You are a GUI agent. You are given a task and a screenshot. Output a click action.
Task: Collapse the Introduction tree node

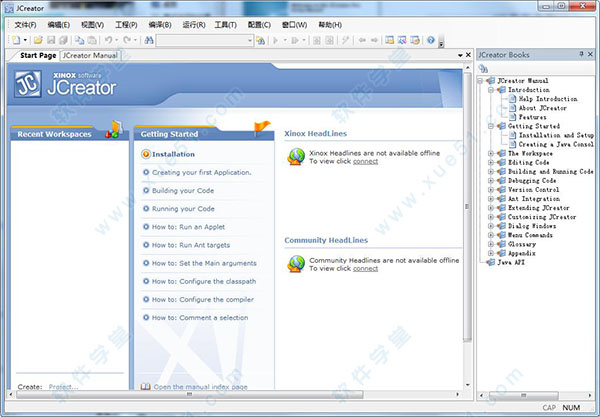(491, 90)
